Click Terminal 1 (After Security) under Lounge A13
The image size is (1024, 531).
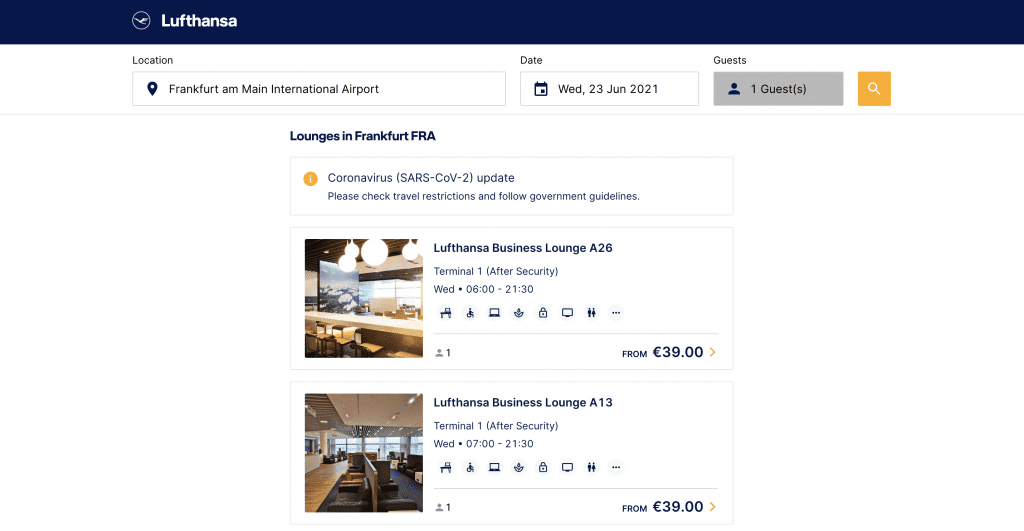[x=496, y=426]
